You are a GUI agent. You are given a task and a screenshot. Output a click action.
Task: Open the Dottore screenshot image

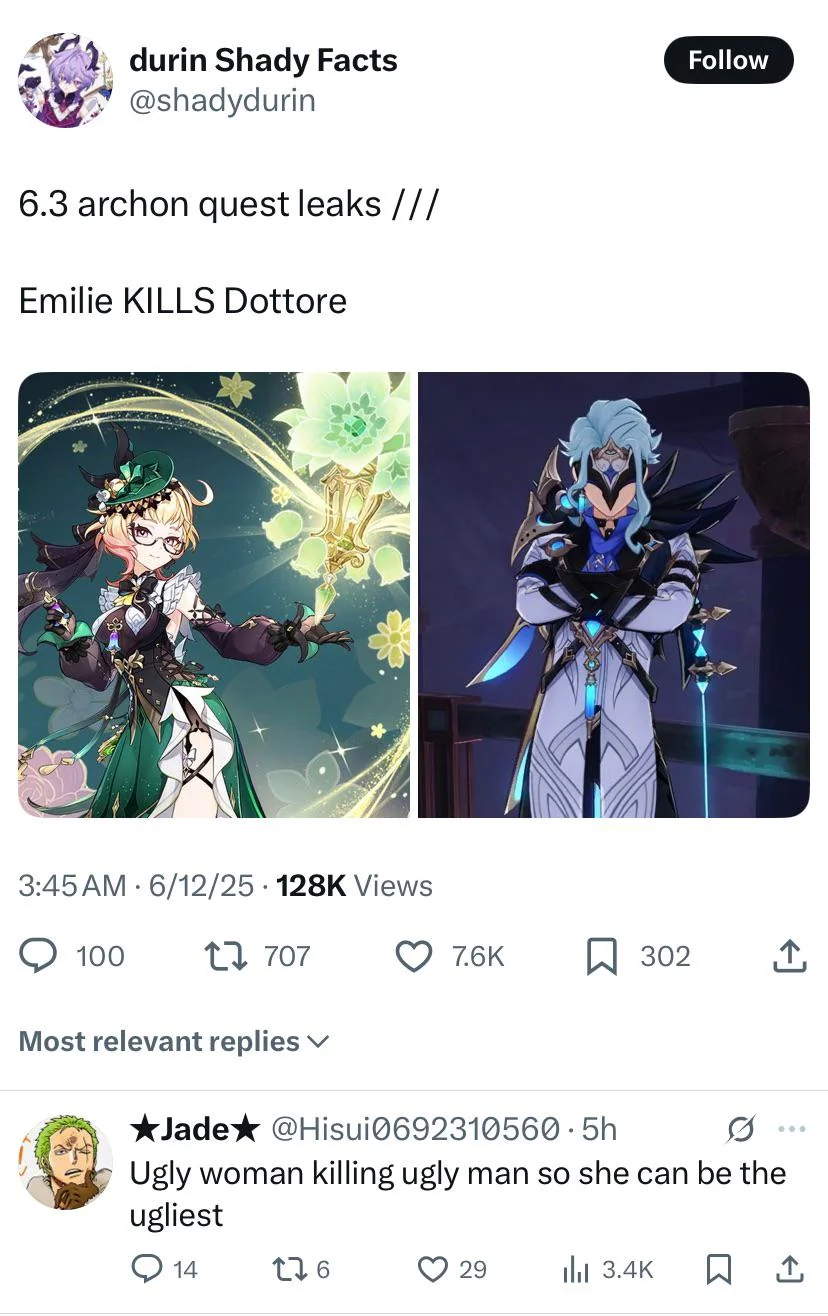tap(613, 595)
